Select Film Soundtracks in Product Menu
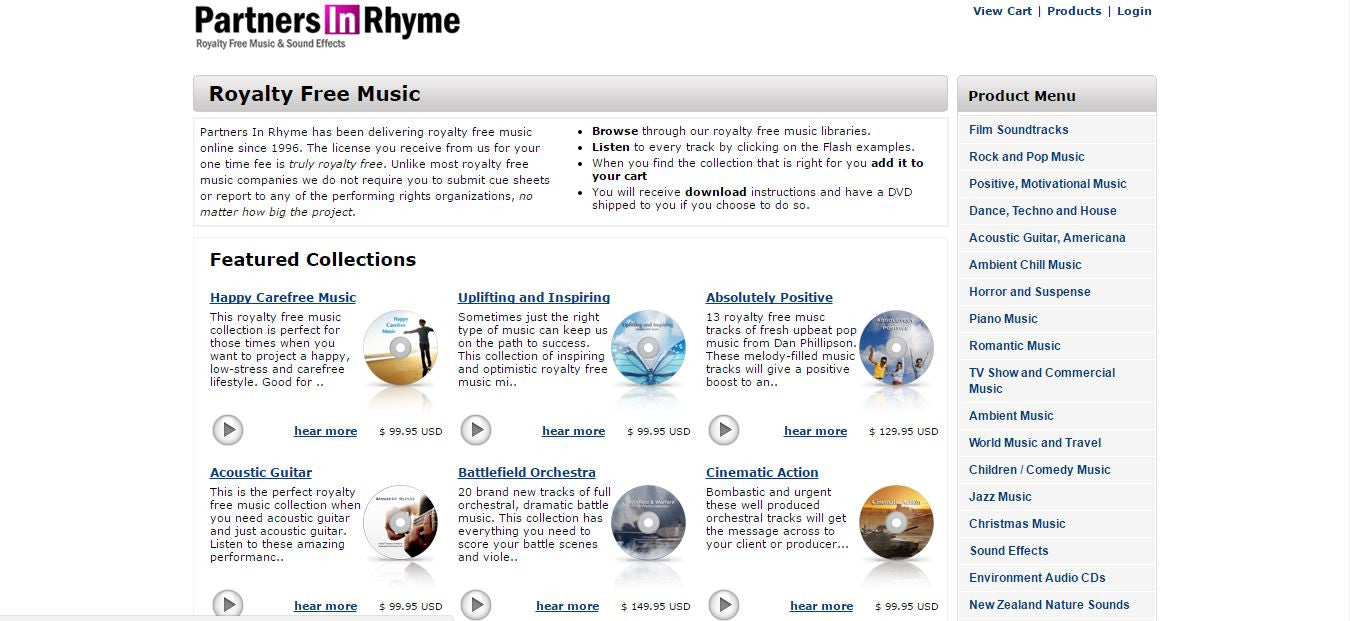 (1018, 130)
